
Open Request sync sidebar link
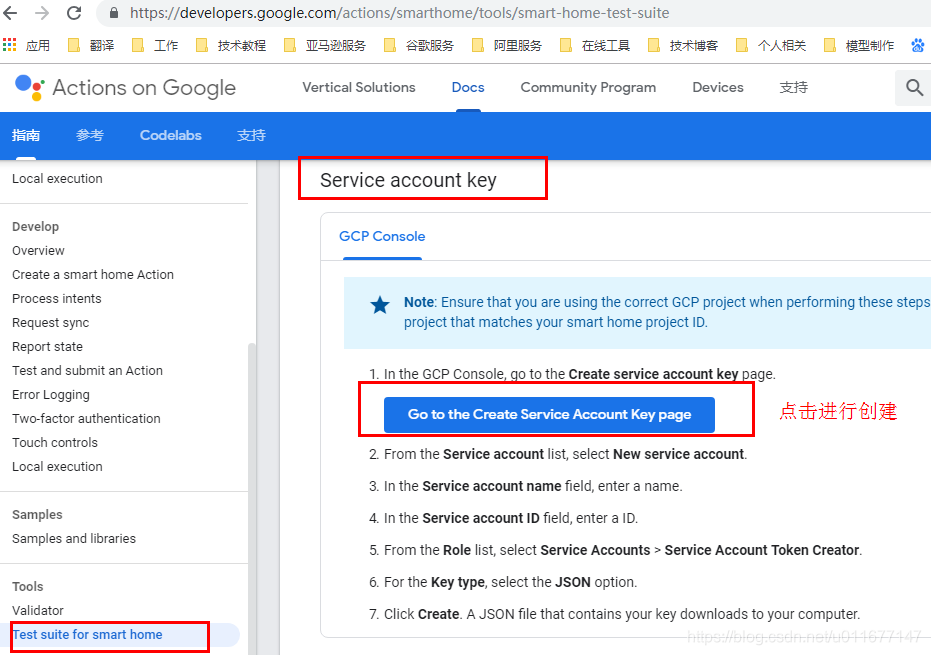[x=50, y=322]
